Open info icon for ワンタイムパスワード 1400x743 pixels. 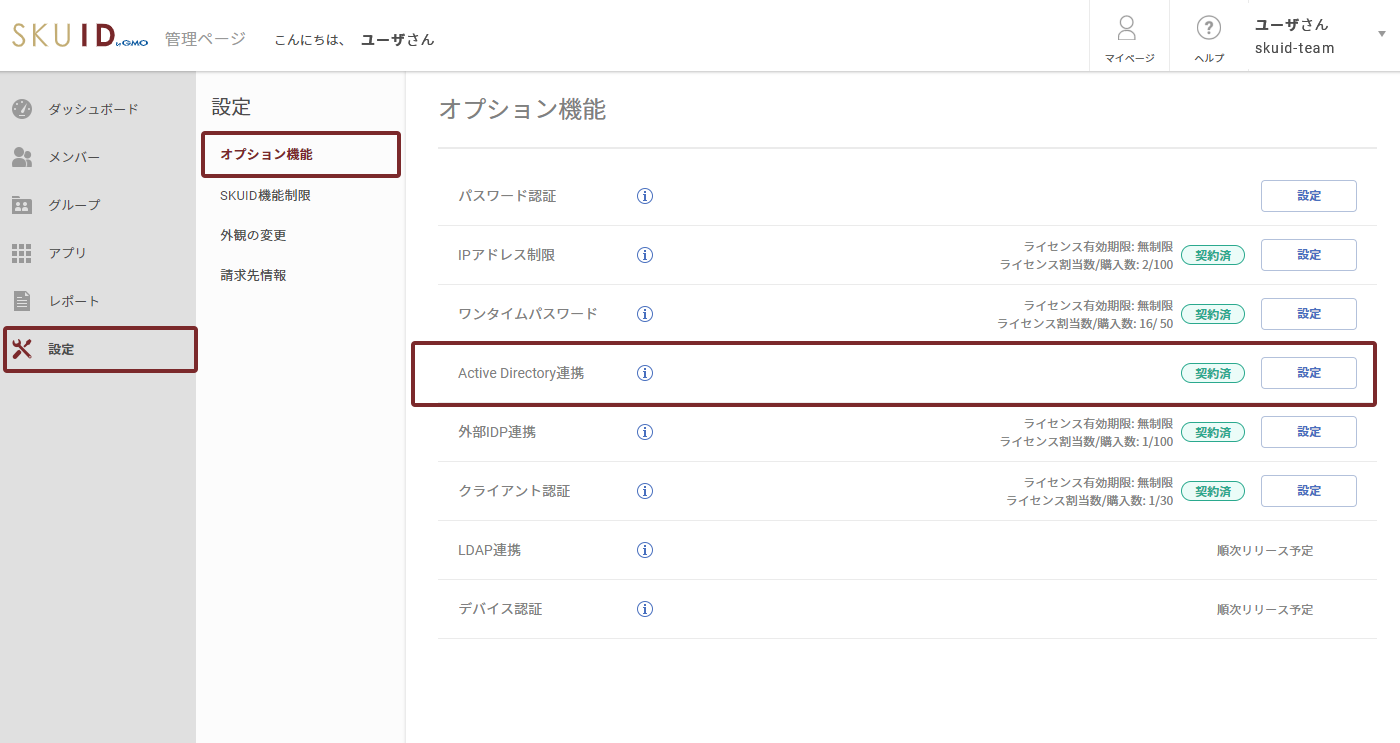tap(645, 314)
